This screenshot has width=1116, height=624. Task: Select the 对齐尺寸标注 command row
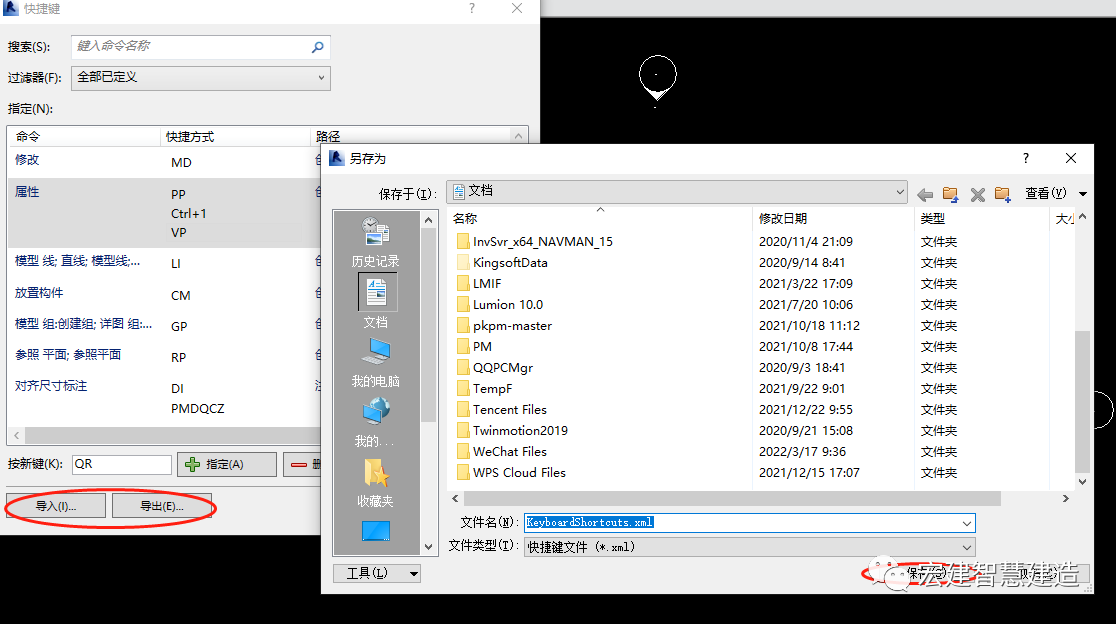point(164,397)
